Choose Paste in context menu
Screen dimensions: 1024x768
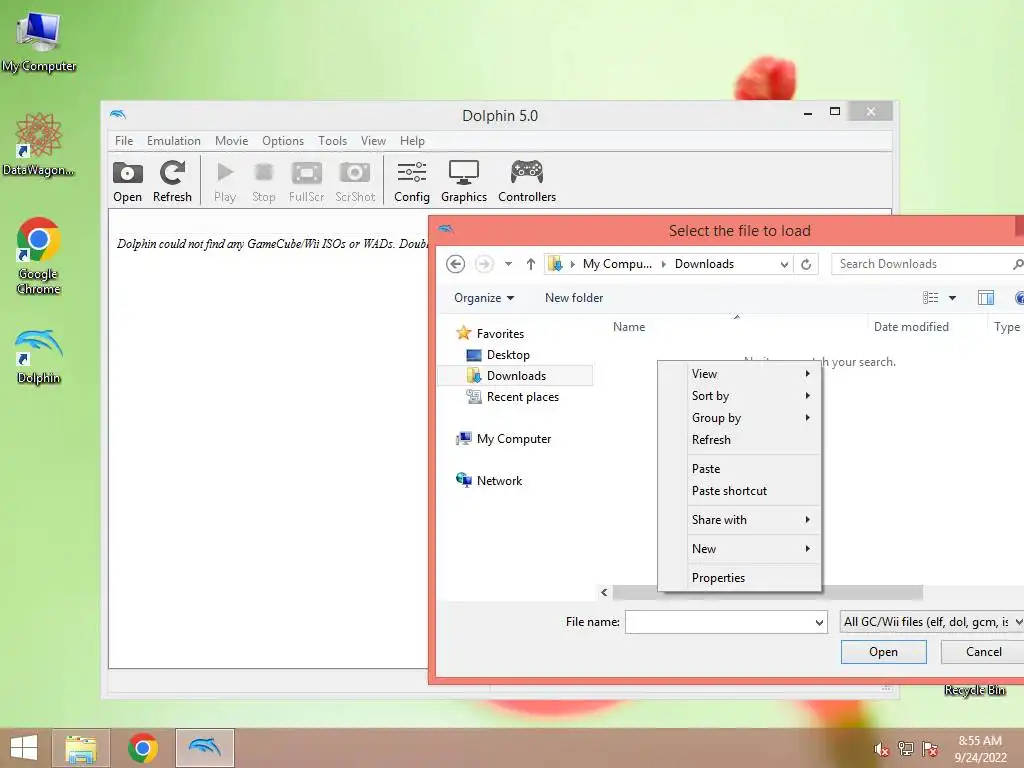point(739,469)
